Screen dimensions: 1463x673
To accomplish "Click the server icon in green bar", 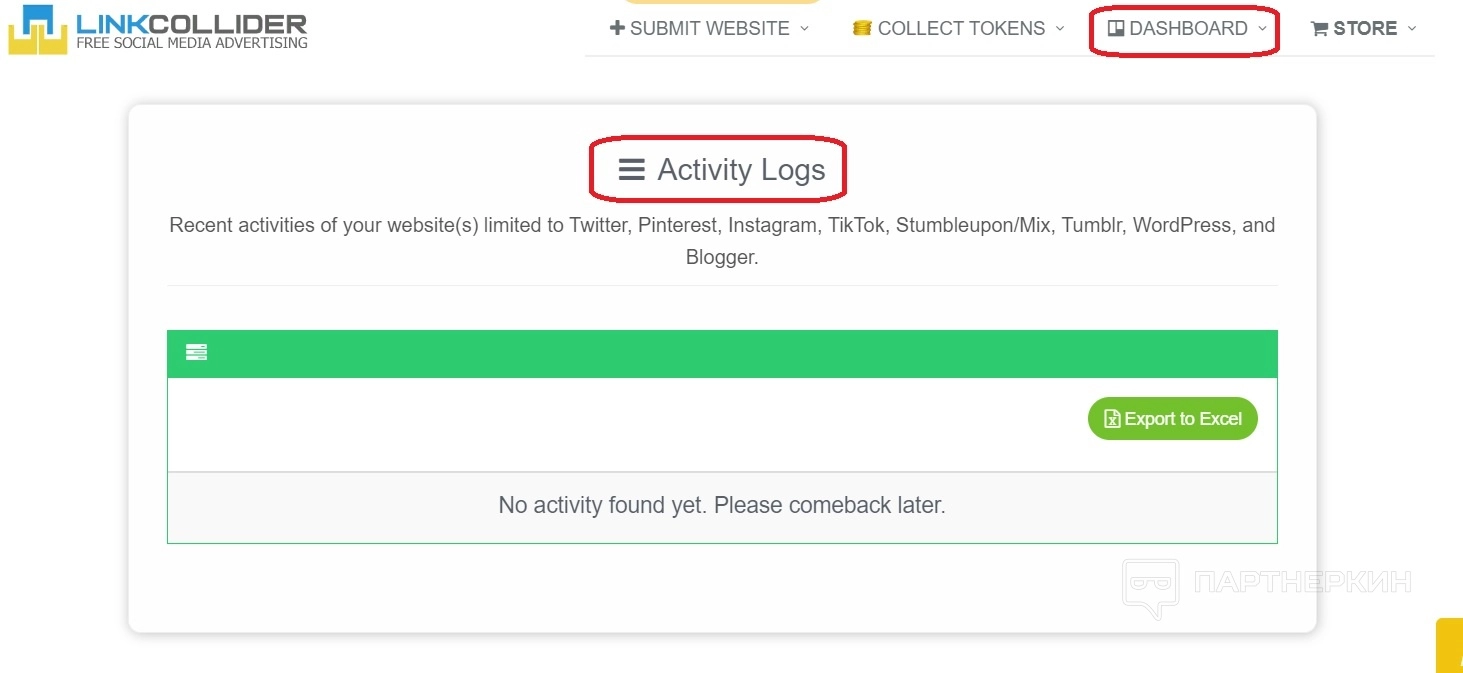I will click(x=196, y=352).
